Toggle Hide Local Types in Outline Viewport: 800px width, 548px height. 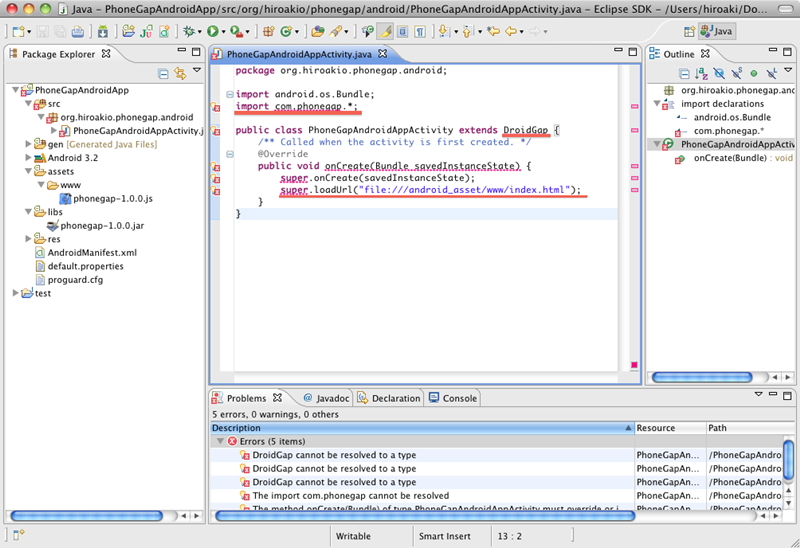point(771,74)
